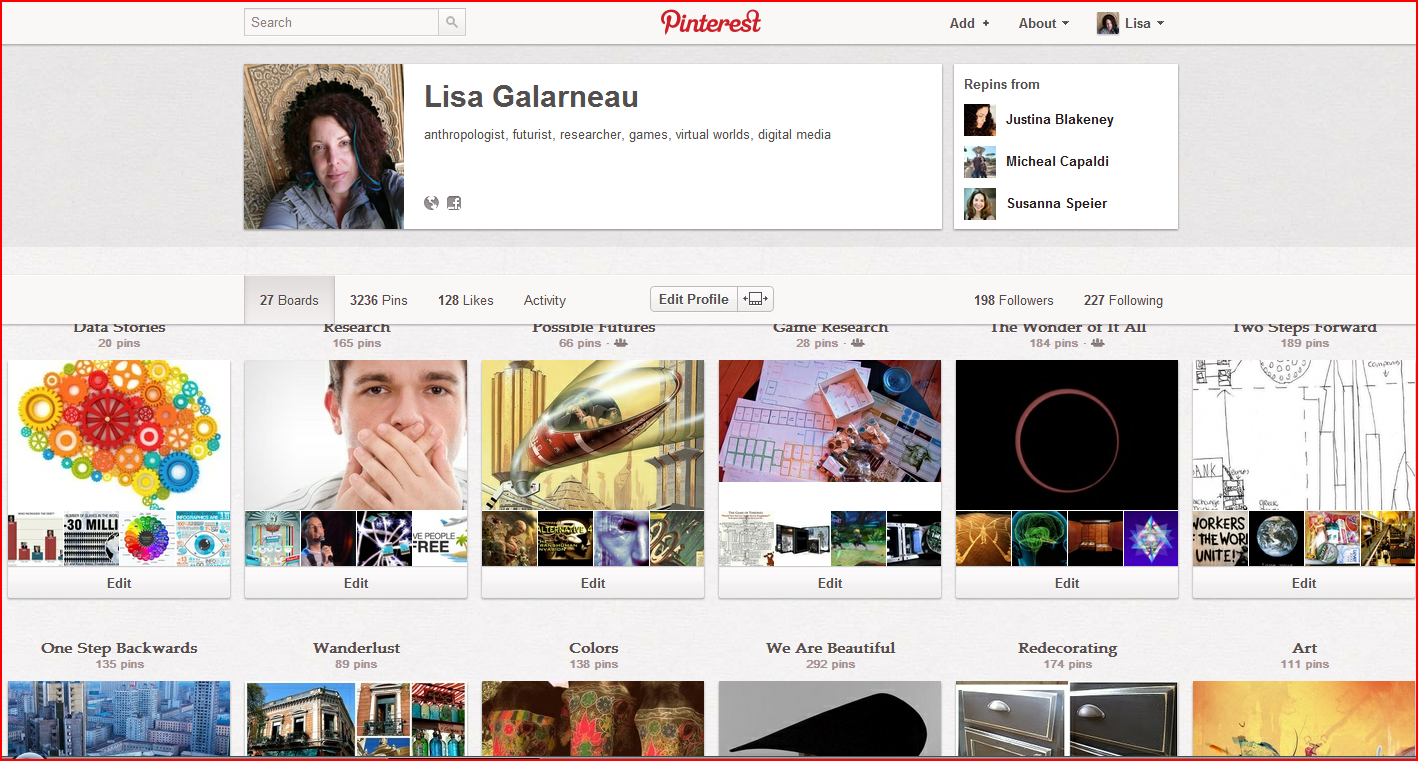1418x761 pixels.
Task: Click the collaborators icon under Game Research
Action: [x=857, y=343]
